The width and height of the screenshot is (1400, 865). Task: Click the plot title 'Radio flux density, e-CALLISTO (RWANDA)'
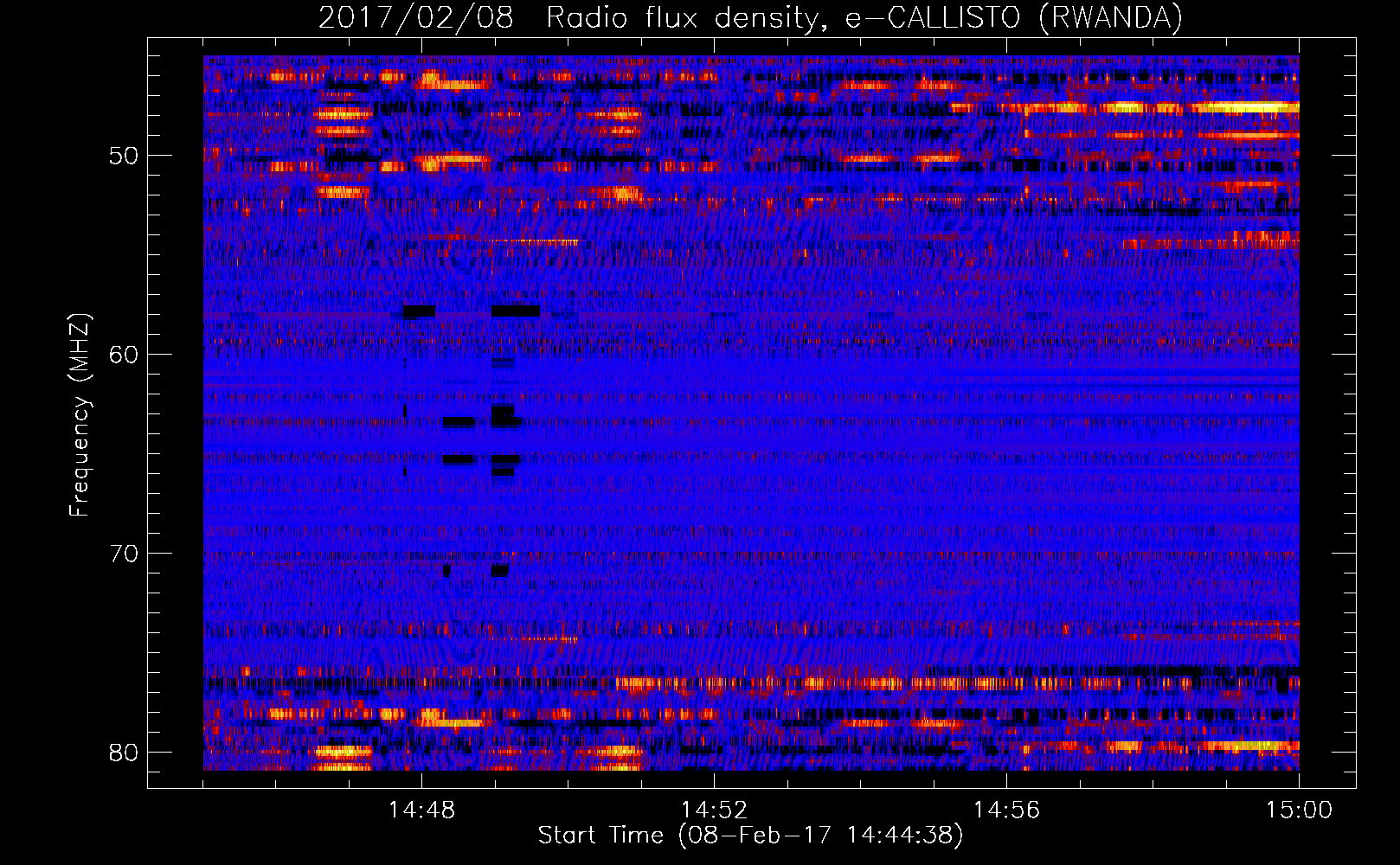(x=864, y=18)
